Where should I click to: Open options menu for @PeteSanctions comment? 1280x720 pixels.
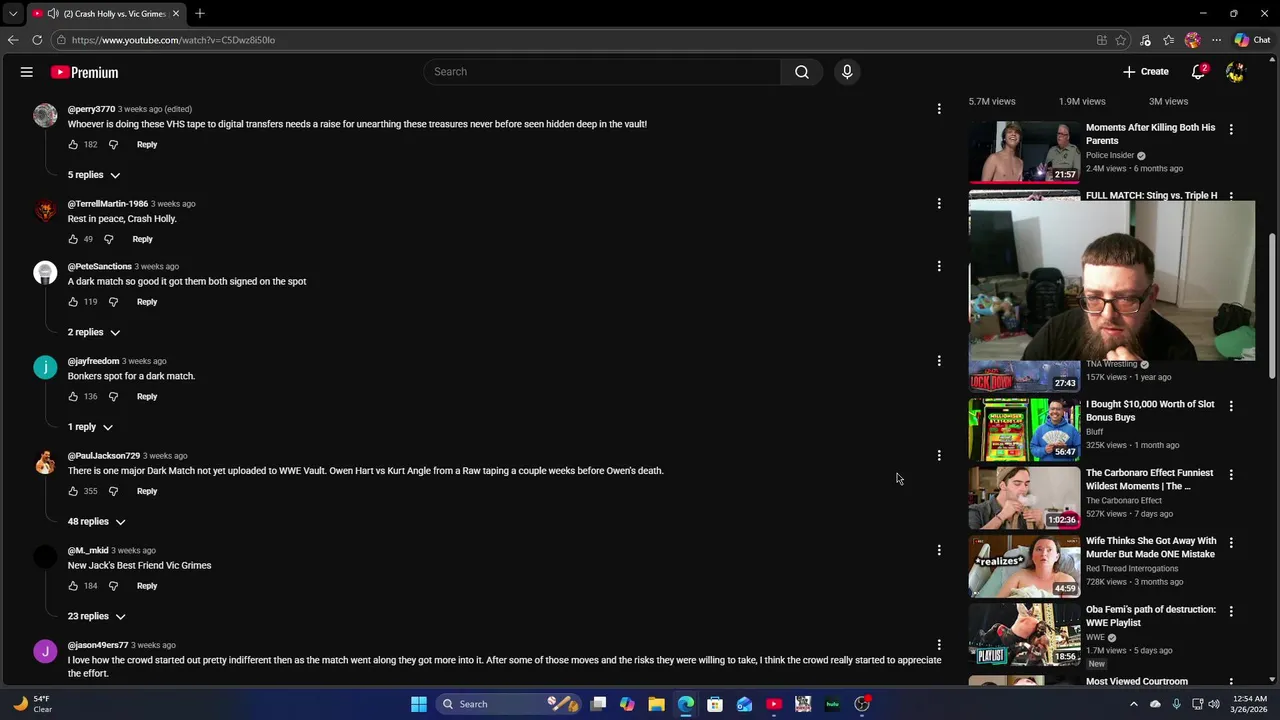coord(939,266)
